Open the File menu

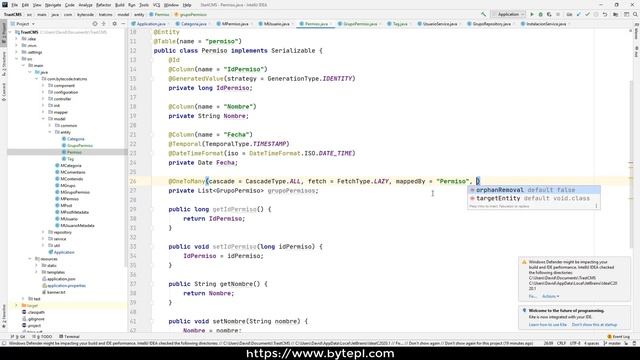14,5
